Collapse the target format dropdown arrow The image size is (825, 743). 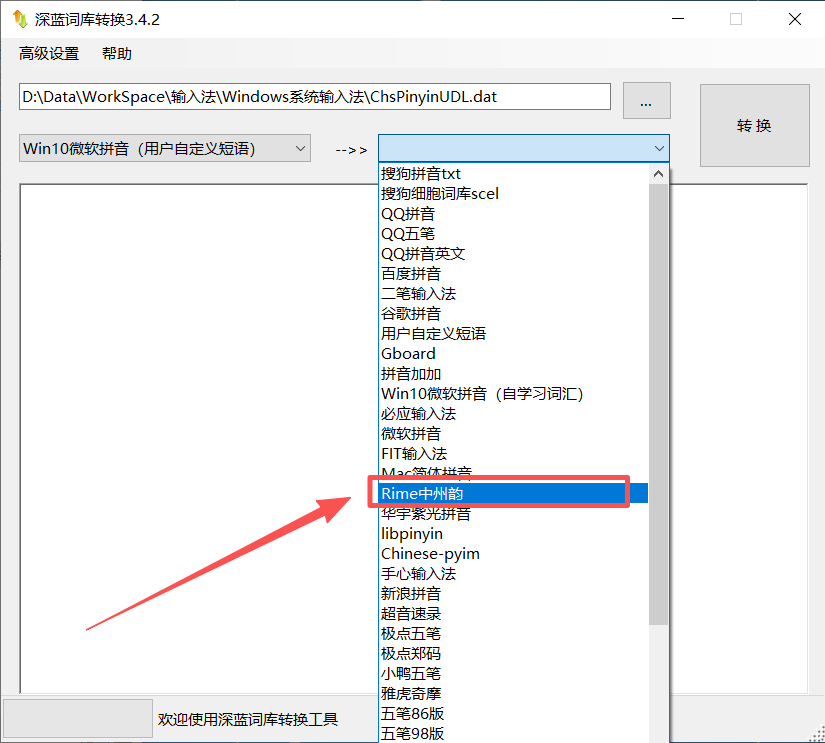pyautogui.click(x=659, y=148)
